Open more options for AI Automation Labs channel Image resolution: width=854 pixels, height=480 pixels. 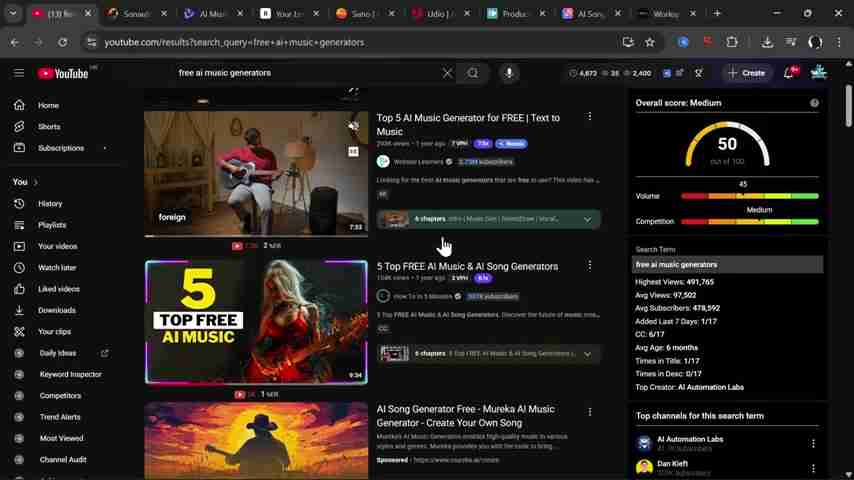click(813, 444)
